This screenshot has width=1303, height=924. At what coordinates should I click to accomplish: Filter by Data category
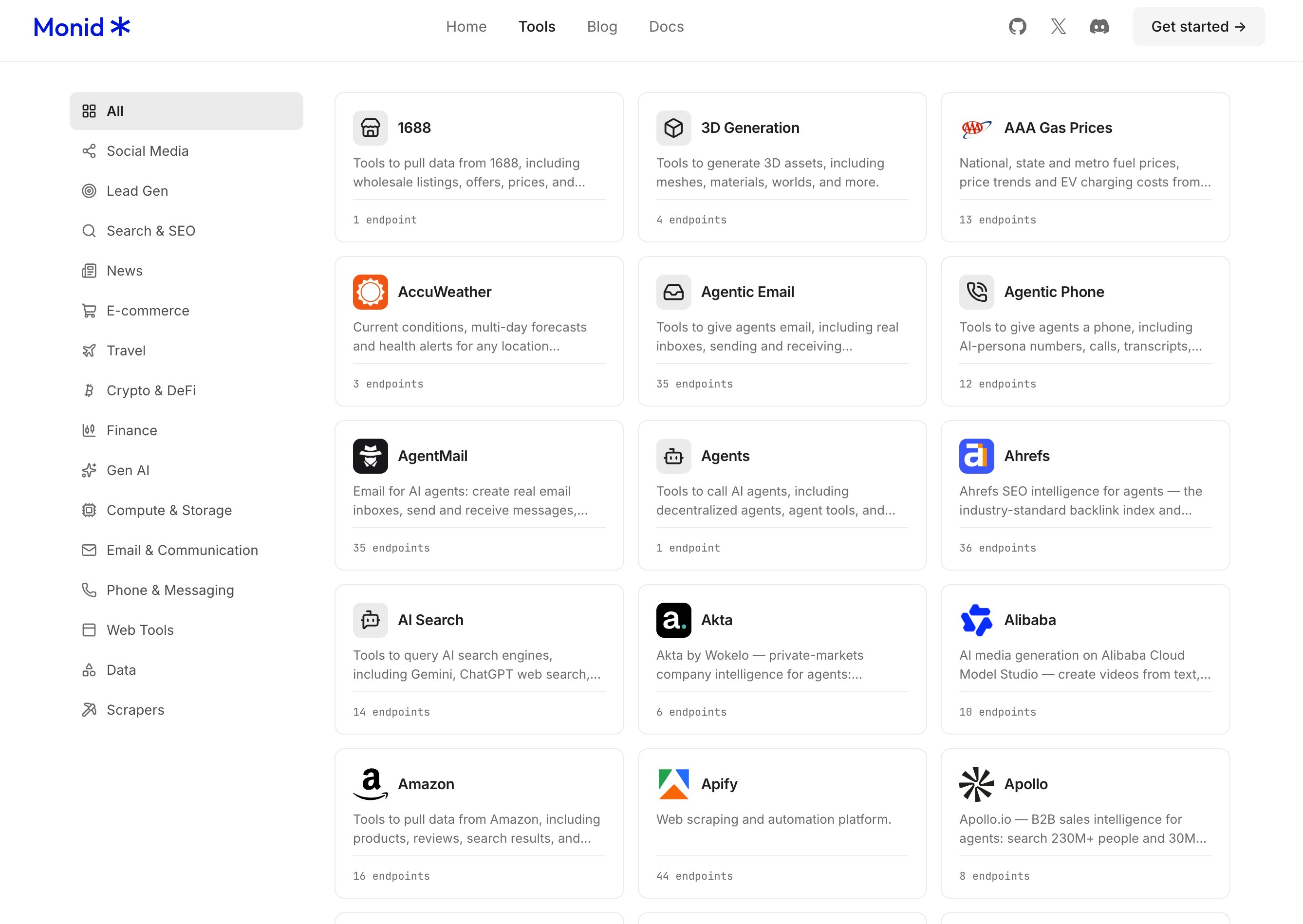tap(186, 670)
